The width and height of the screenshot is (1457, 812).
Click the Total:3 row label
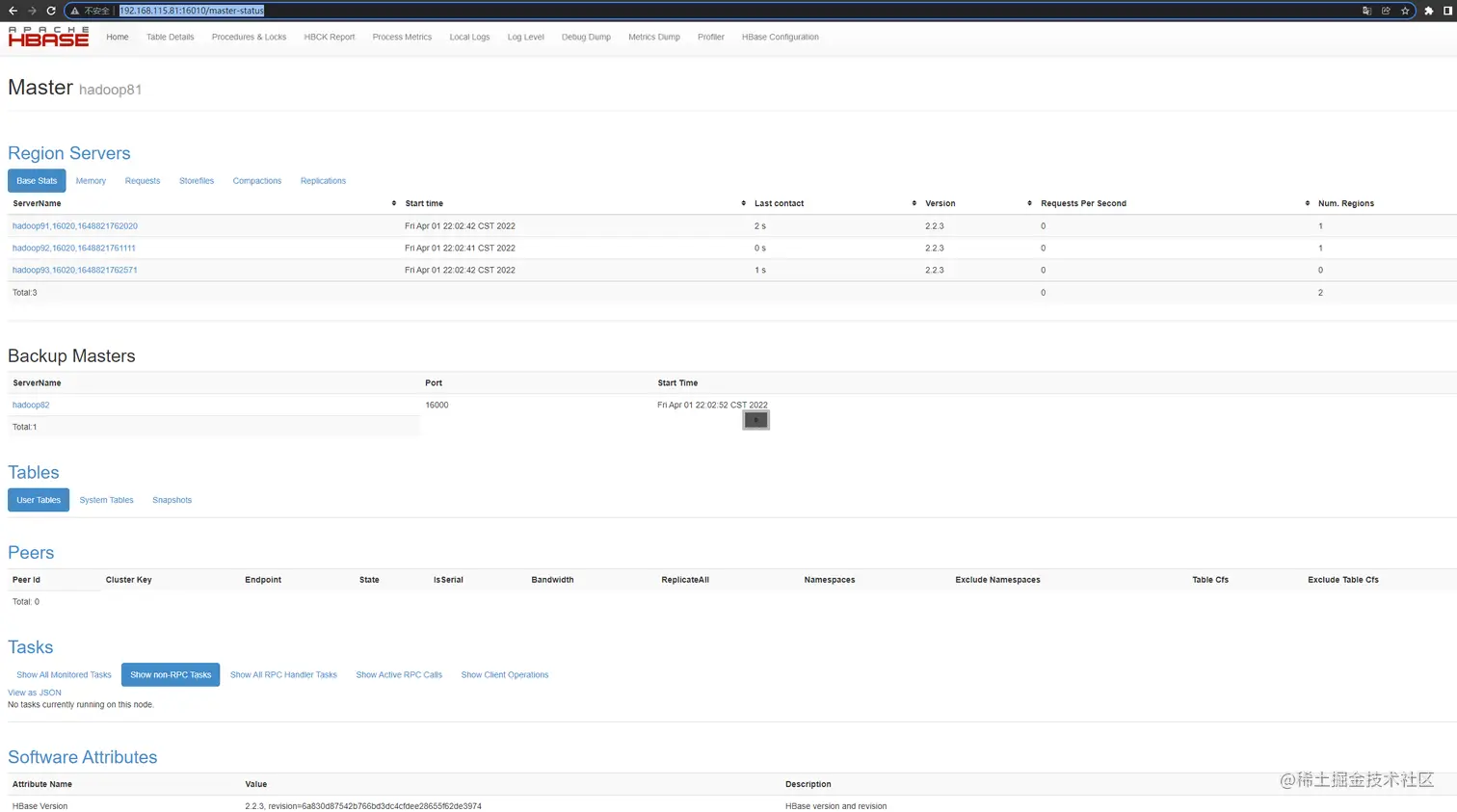click(x=25, y=293)
